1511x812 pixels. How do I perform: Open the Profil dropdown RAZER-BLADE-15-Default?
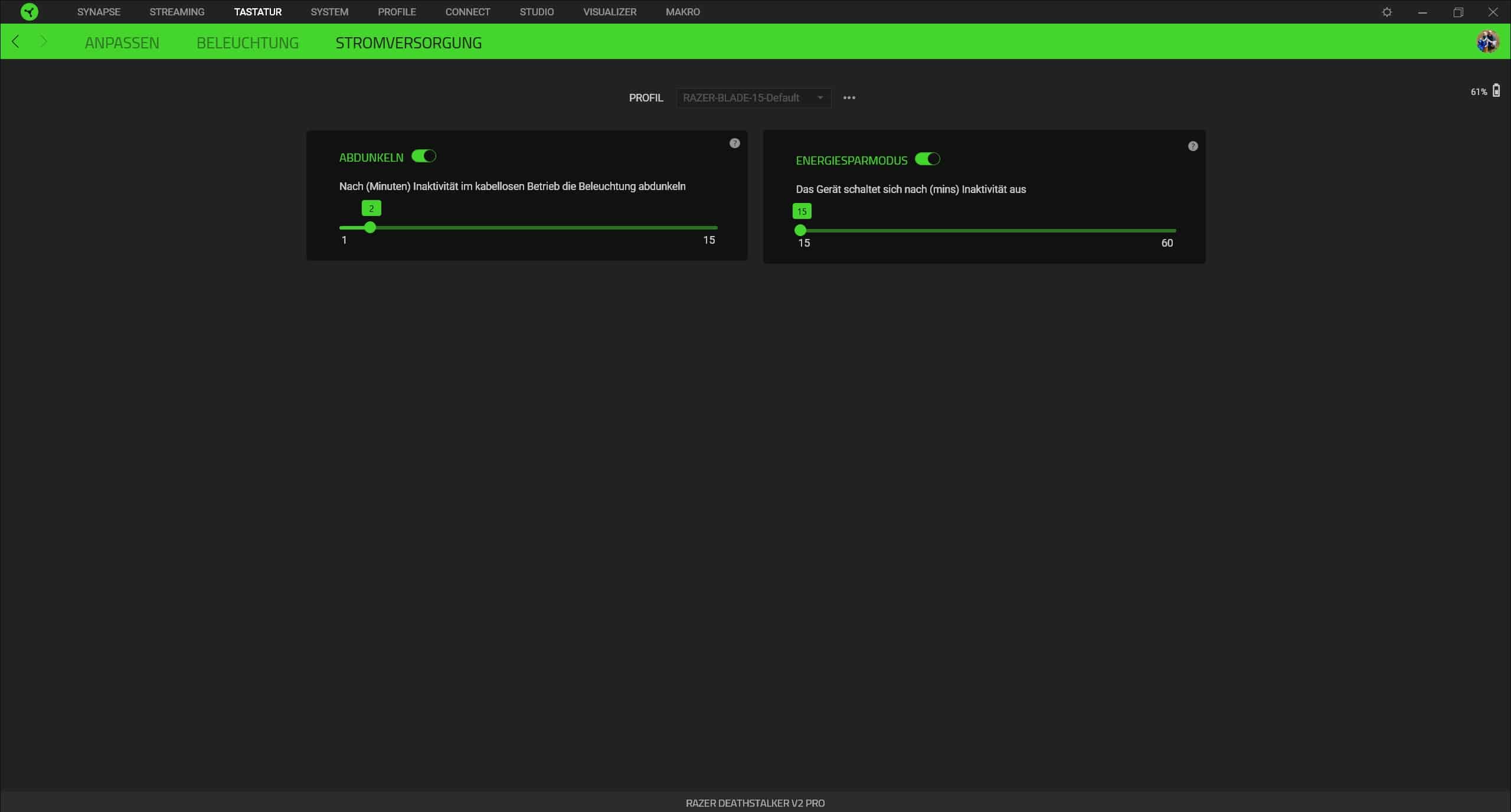[747, 98]
